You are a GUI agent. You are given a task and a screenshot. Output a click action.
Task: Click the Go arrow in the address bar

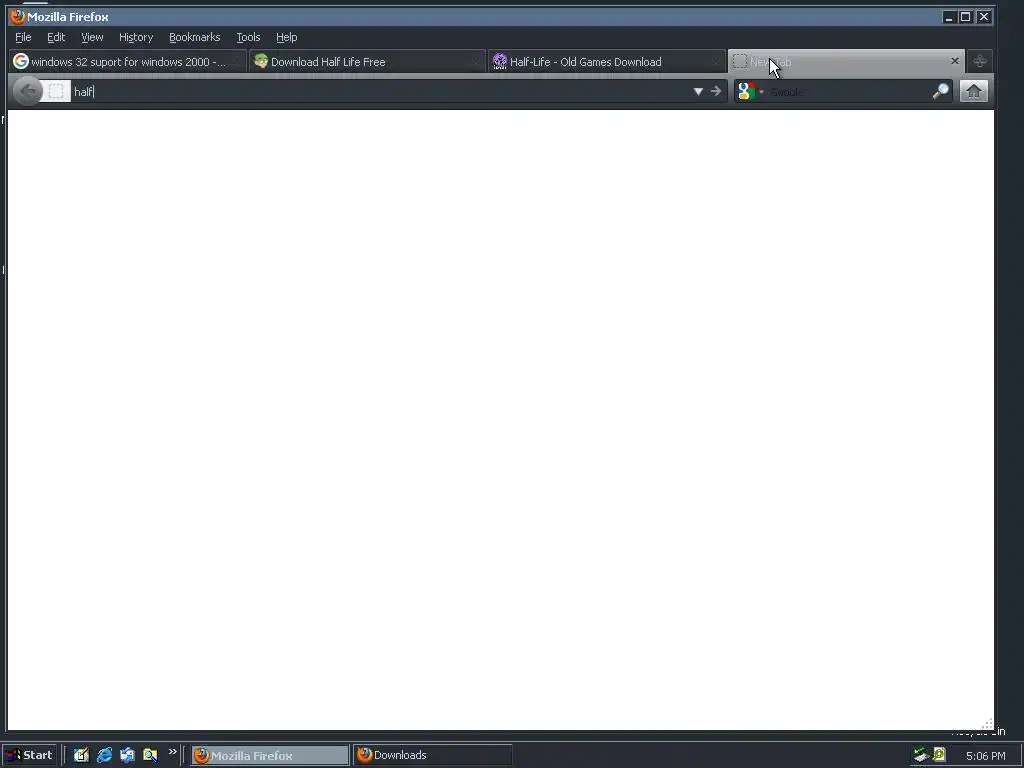click(x=716, y=91)
